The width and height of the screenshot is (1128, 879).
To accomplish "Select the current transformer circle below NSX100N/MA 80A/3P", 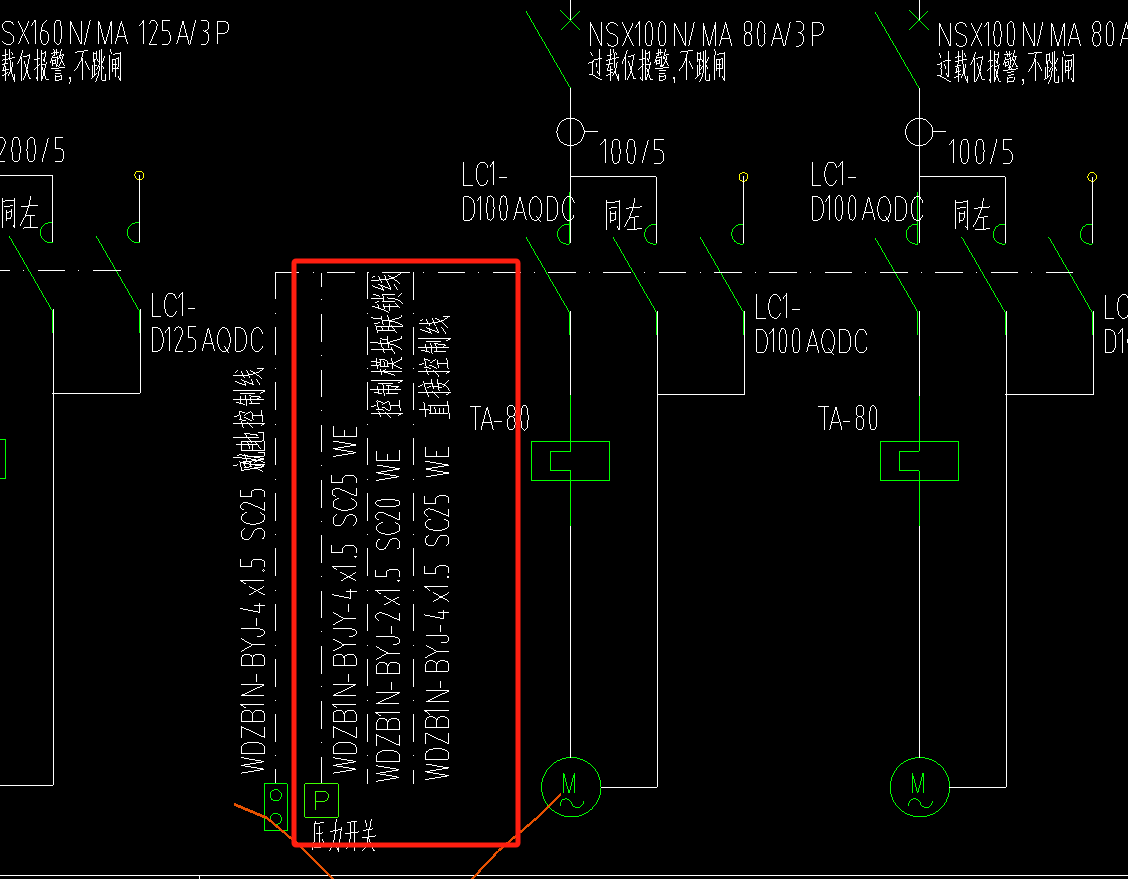I will 570,132.
